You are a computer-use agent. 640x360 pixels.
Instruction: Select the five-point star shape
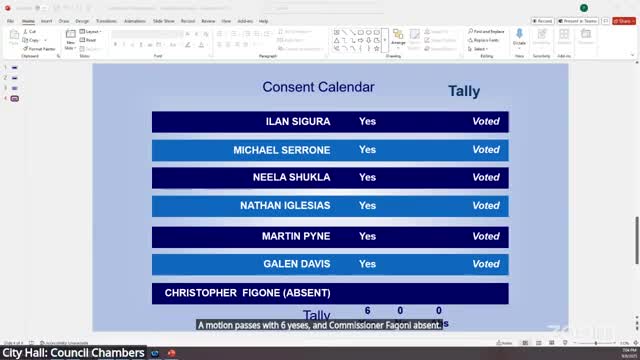point(376,49)
